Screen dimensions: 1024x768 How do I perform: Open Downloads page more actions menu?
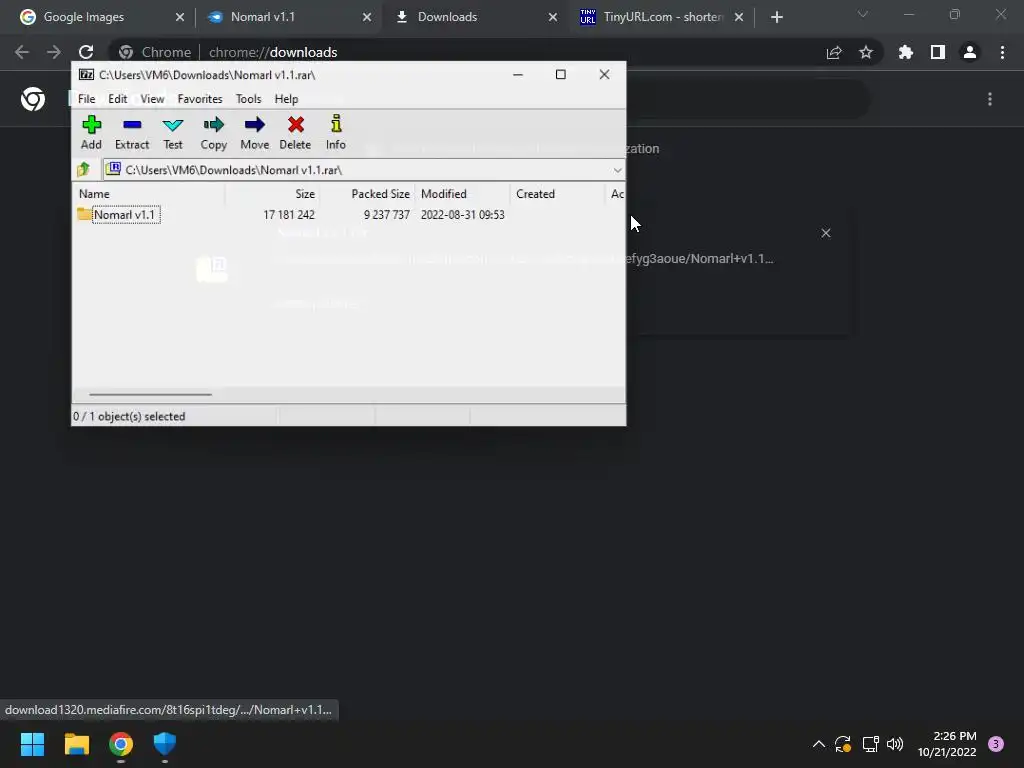[x=990, y=99]
